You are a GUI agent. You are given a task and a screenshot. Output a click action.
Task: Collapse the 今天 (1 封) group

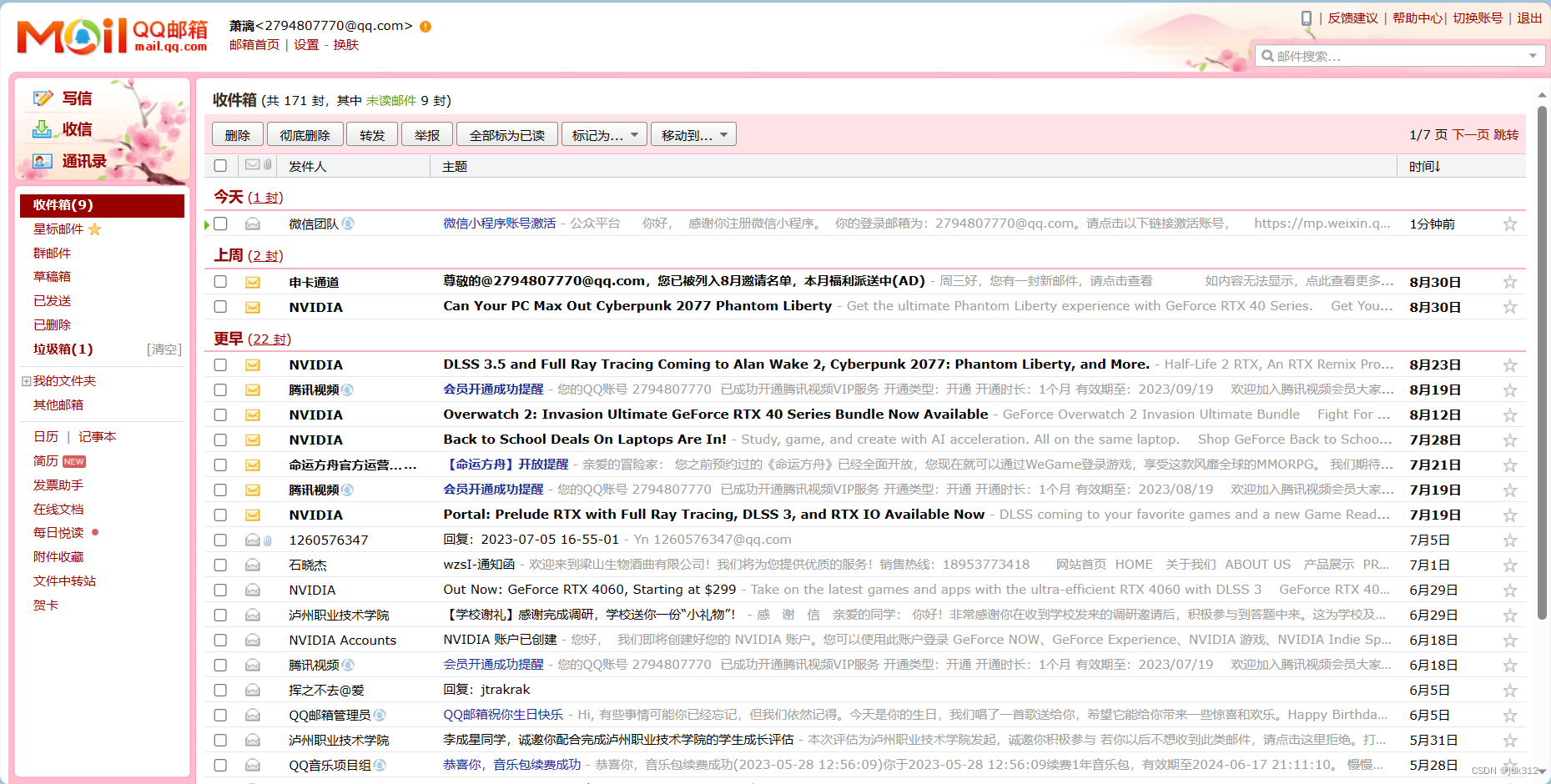coord(249,197)
